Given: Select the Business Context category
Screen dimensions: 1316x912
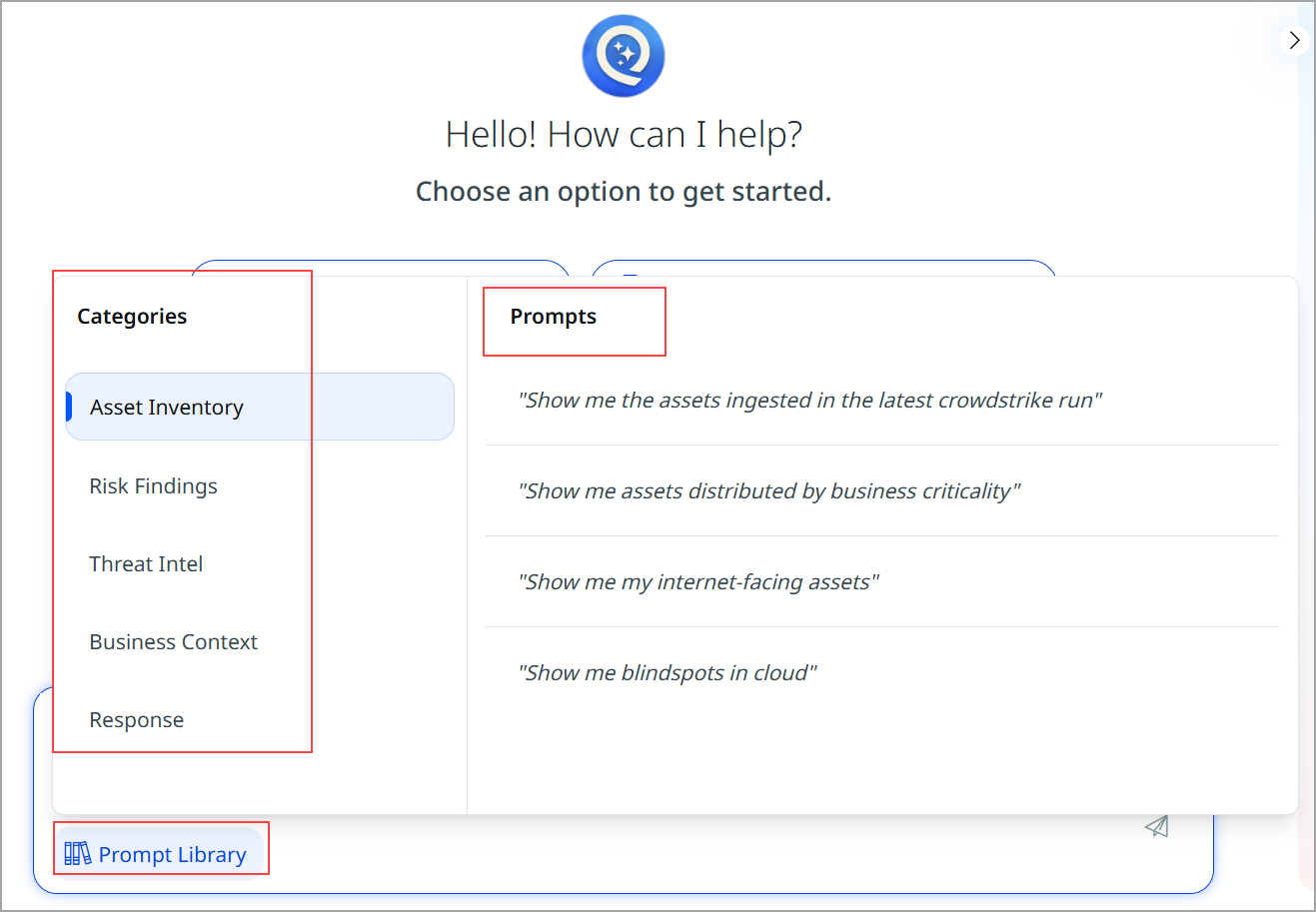Looking at the screenshot, I should coord(173,641).
